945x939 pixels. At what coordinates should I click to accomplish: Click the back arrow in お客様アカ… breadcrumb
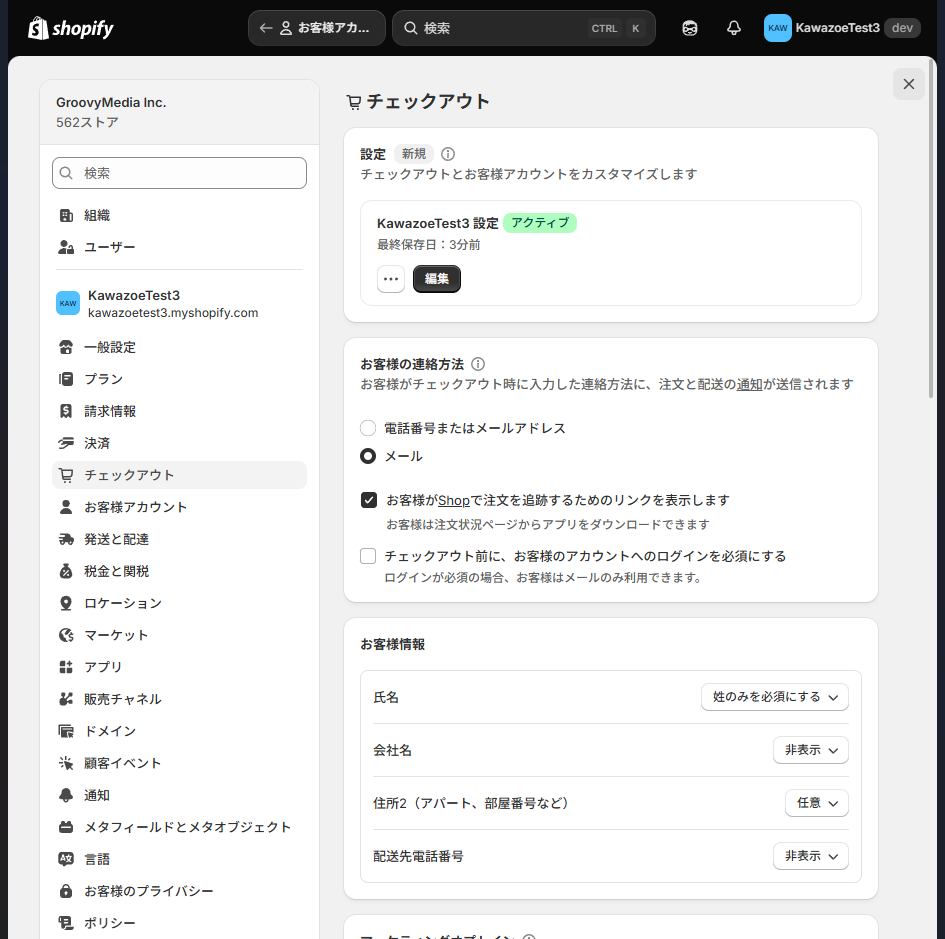[x=265, y=28]
